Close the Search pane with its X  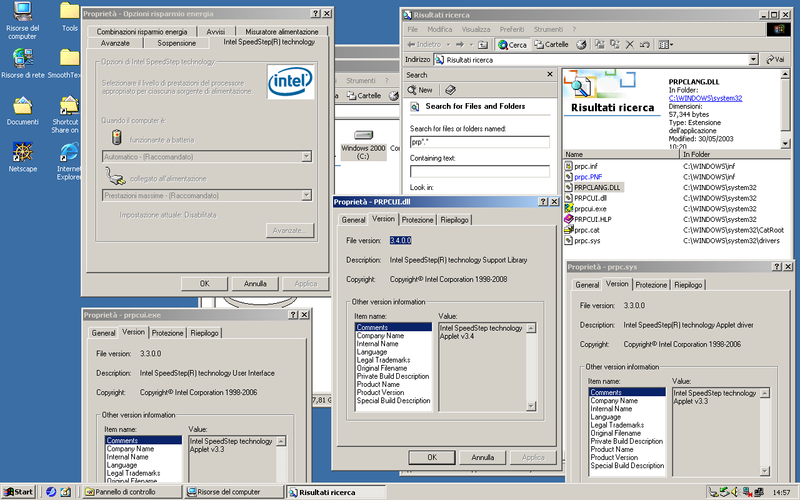[x=550, y=74]
